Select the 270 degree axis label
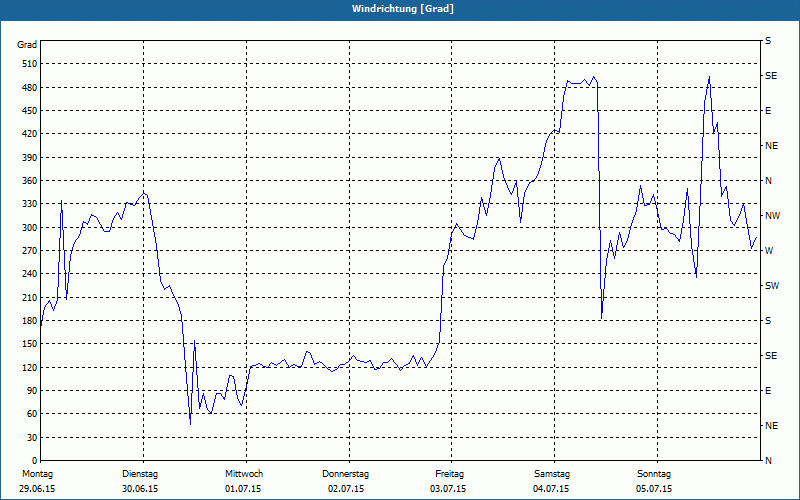Screen dimensions: 800x500 (x=30, y=251)
